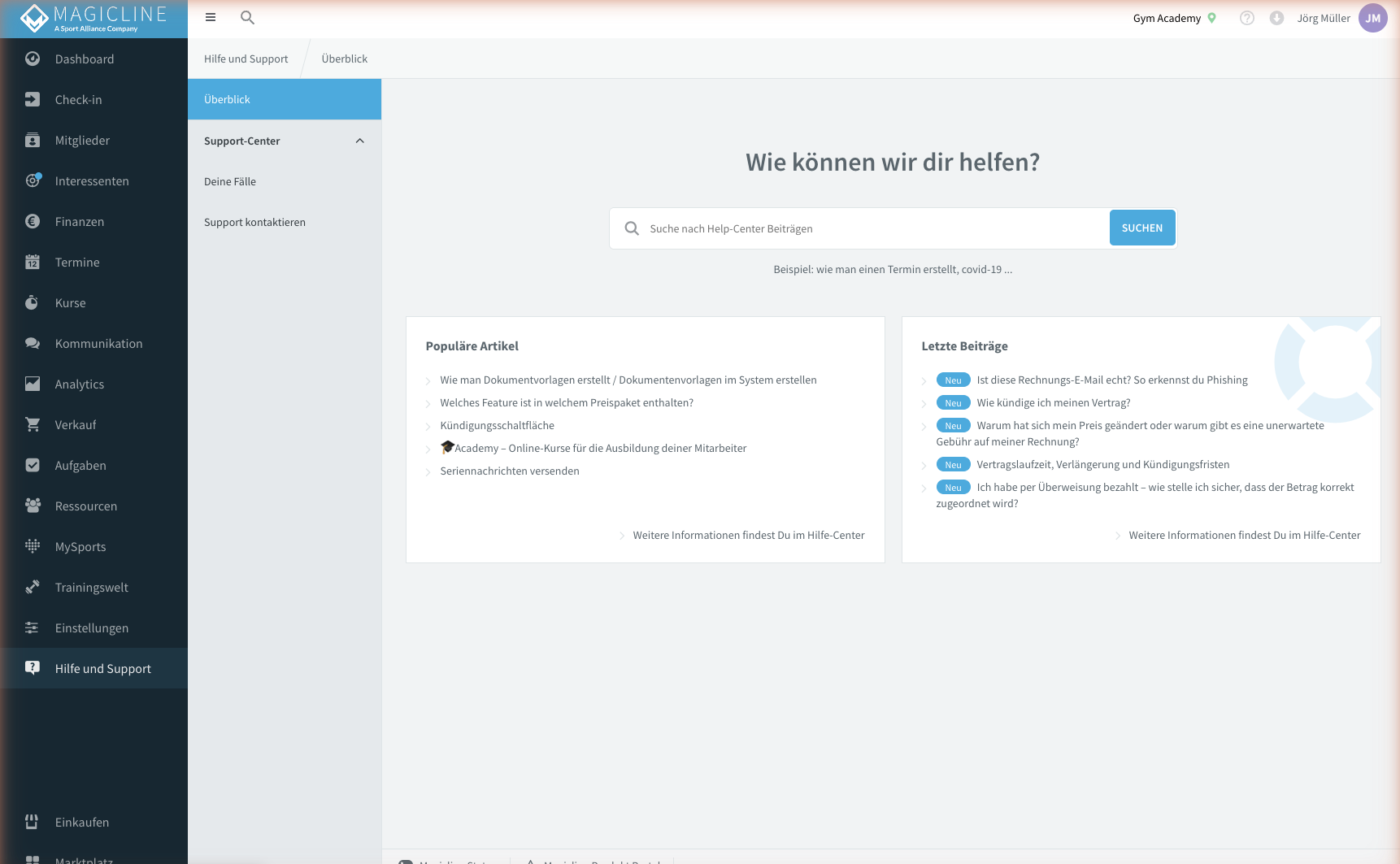Click the Jörg Müller user name

point(1324,18)
